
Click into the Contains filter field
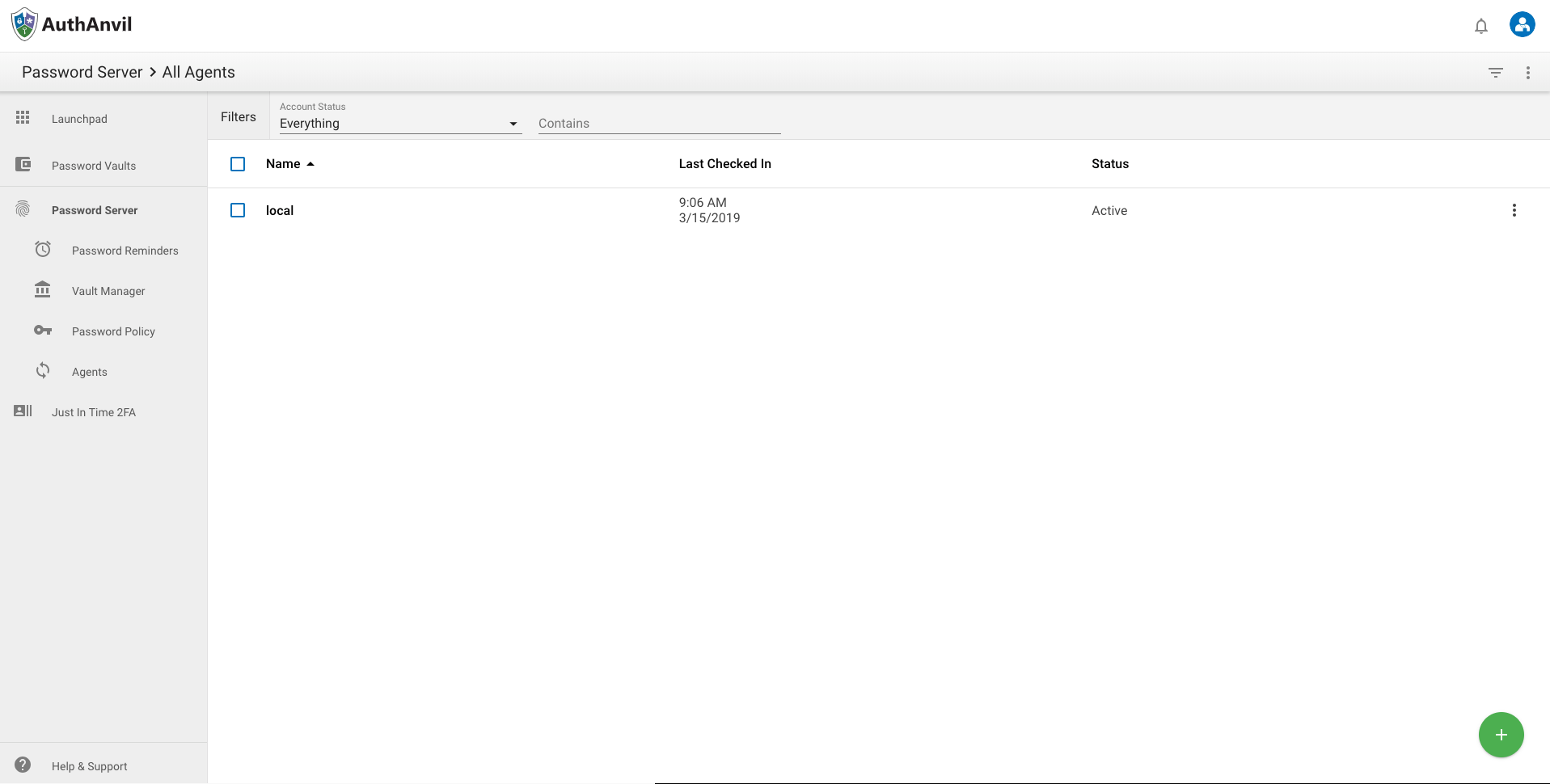click(660, 124)
